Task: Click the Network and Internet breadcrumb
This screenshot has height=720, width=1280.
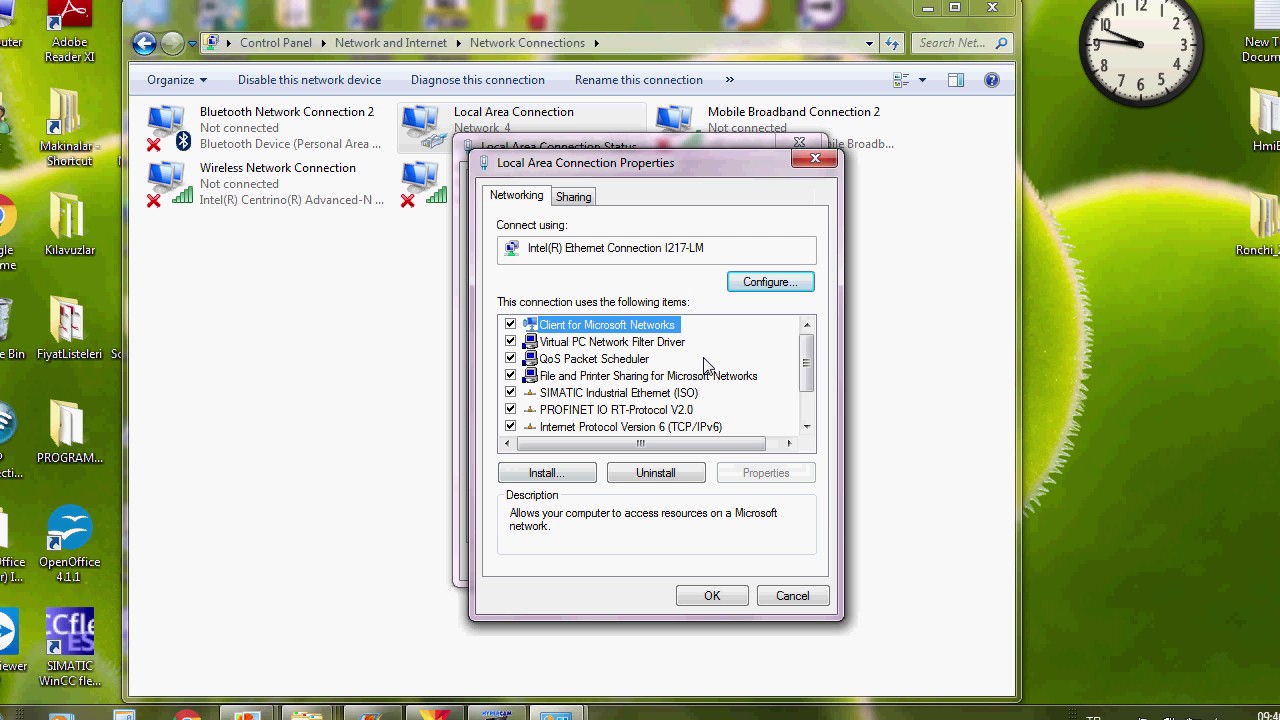Action: tap(391, 43)
